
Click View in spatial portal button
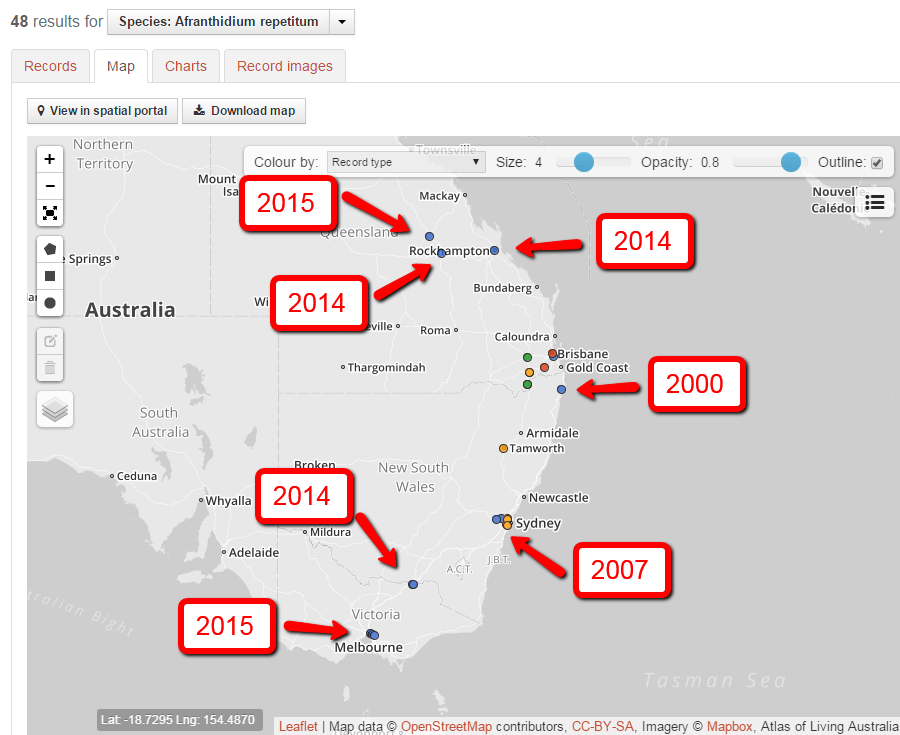tap(102, 111)
